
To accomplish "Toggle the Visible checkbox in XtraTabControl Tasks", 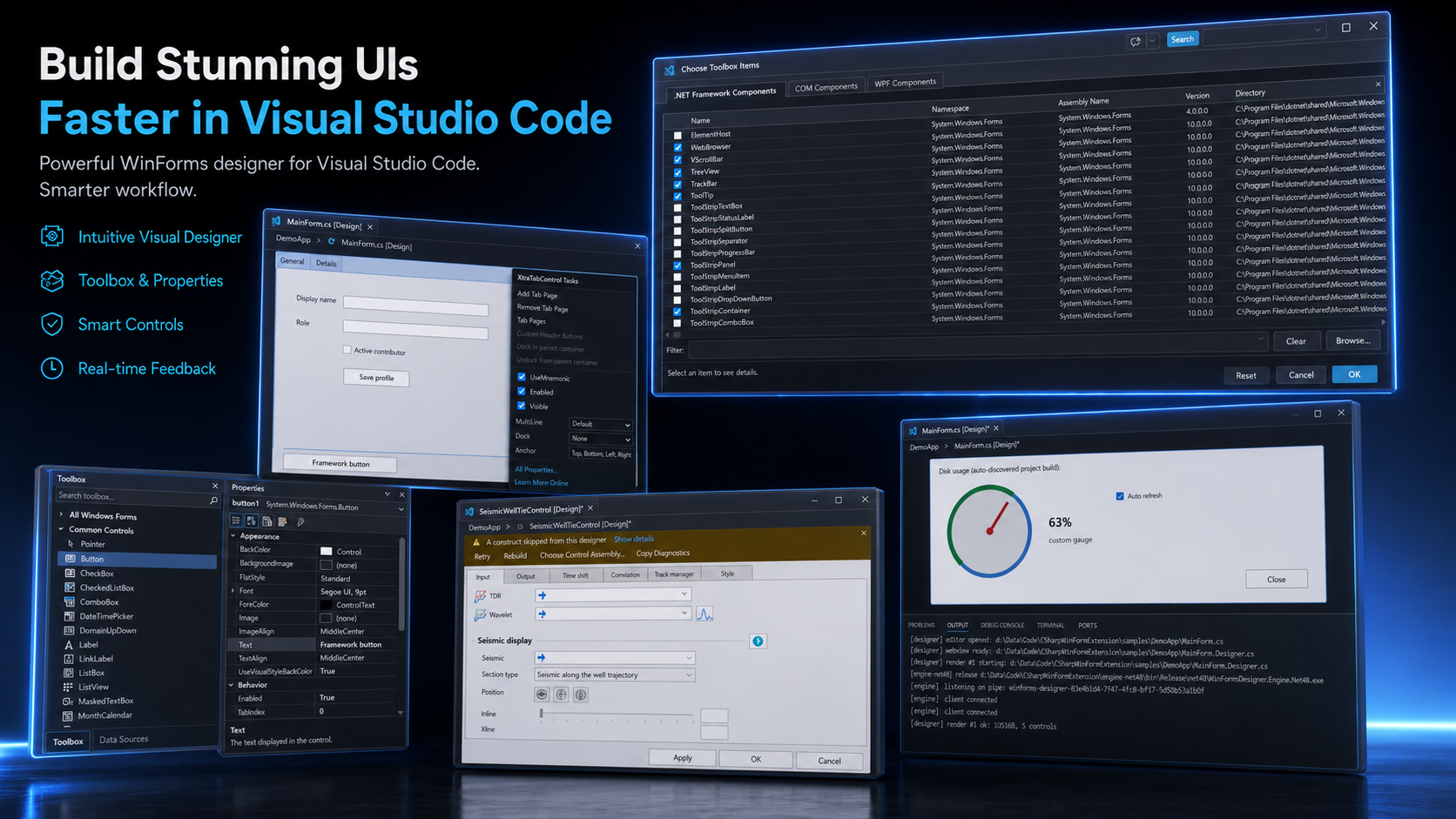I will click(x=522, y=406).
